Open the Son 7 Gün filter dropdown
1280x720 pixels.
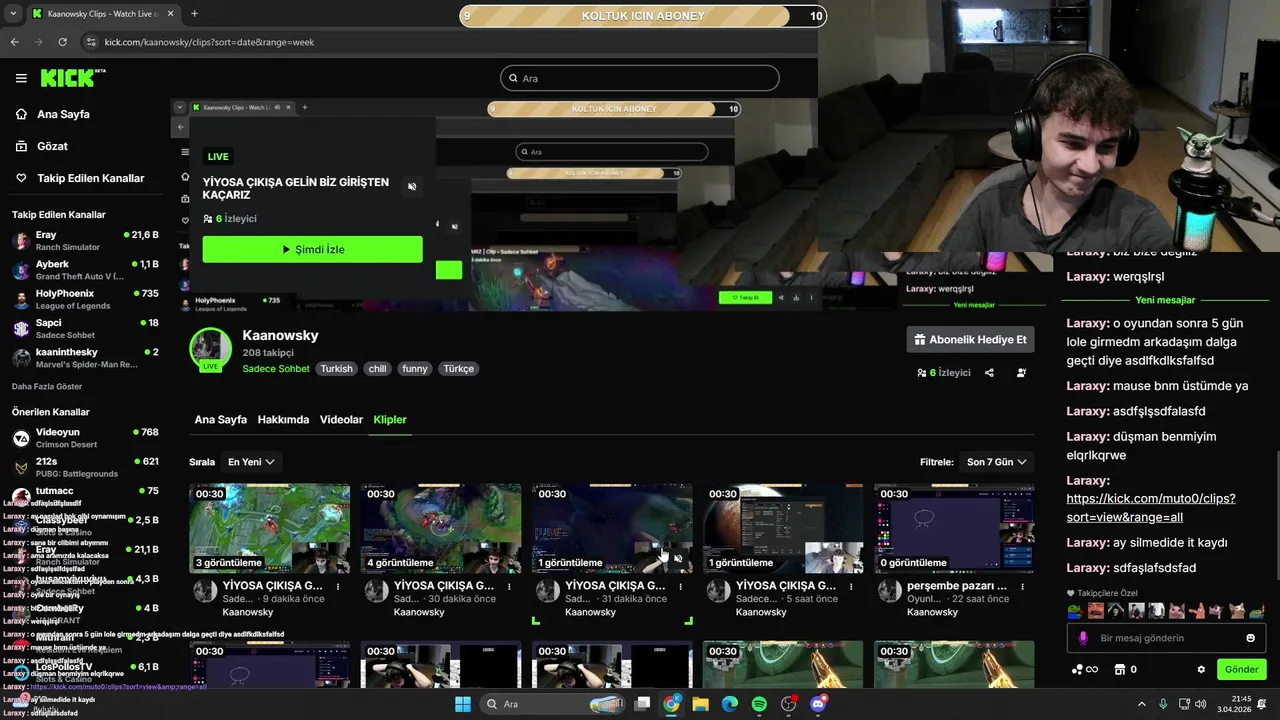pyautogui.click(x=996, y=462)
